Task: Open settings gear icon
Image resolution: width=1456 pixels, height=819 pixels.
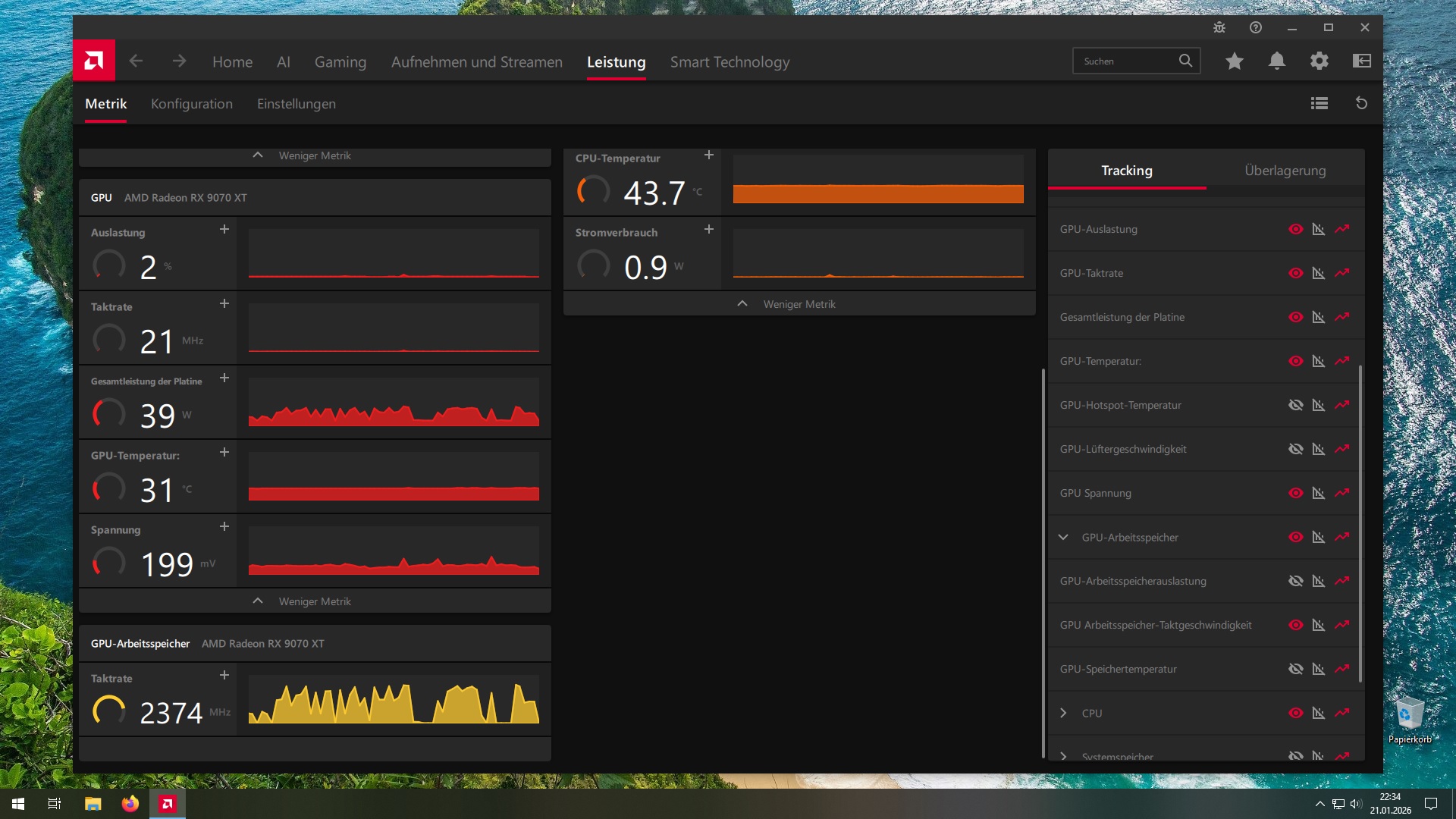Action: click(x=1319, y=61)
